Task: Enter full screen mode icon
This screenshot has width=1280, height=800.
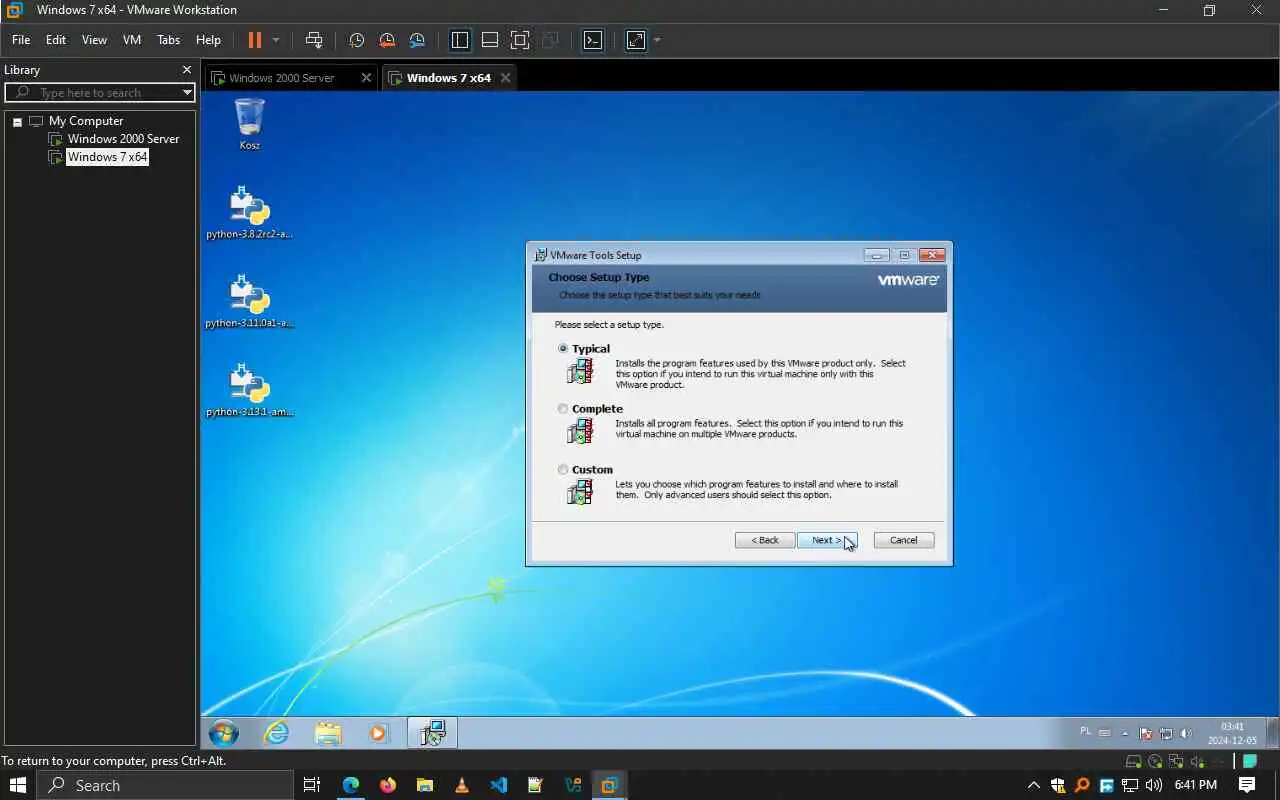Action: pos(520,40)
